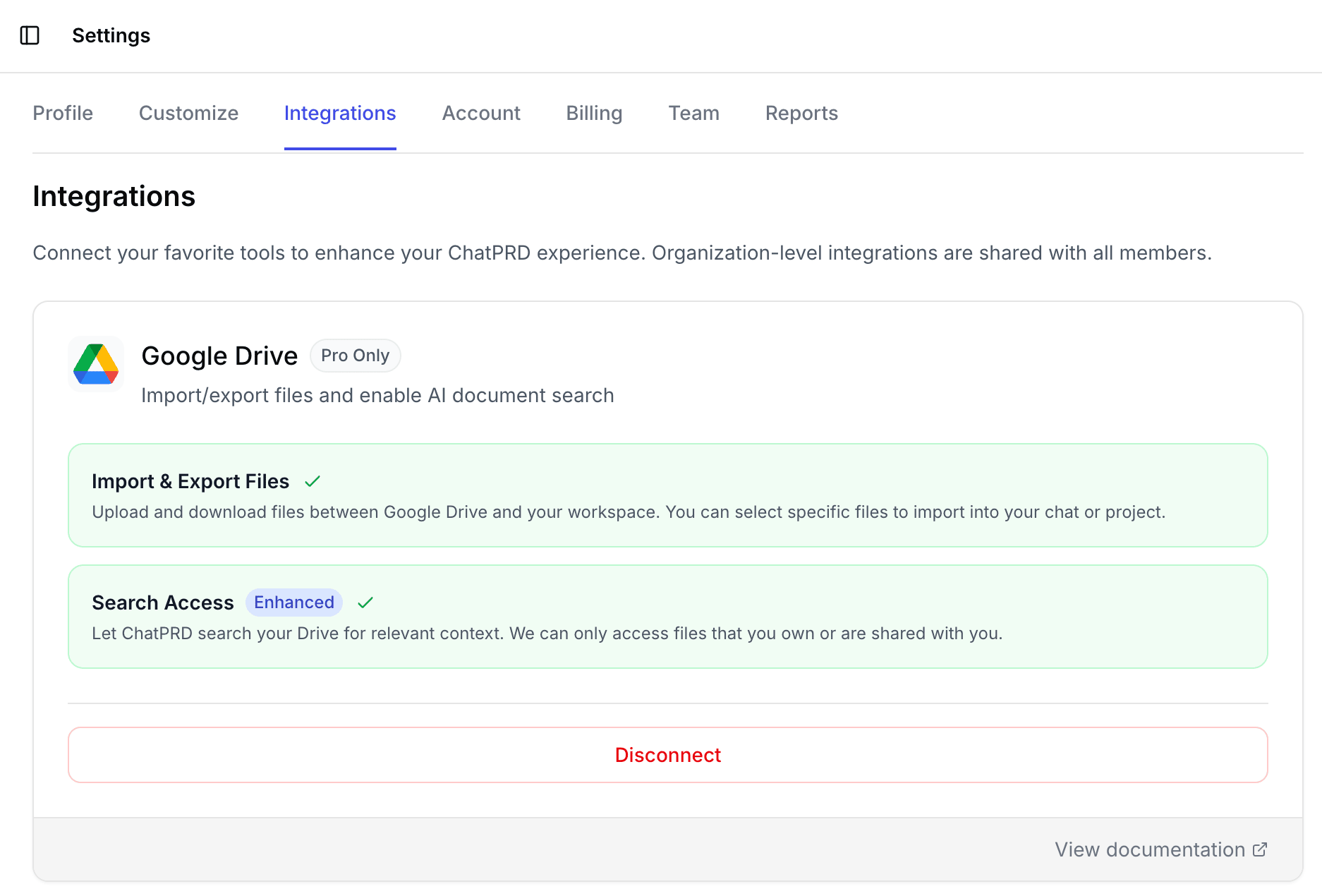Disconnect the Google Drive integration
Screen dimensions: 1322x896
click(x=668, y=755)
